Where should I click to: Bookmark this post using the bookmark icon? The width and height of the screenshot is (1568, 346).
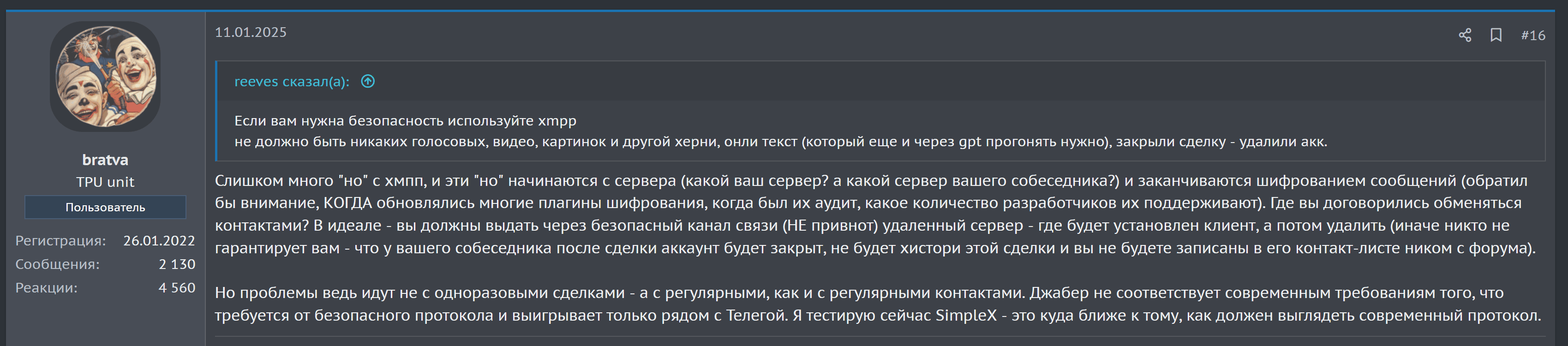point(1497,35)
